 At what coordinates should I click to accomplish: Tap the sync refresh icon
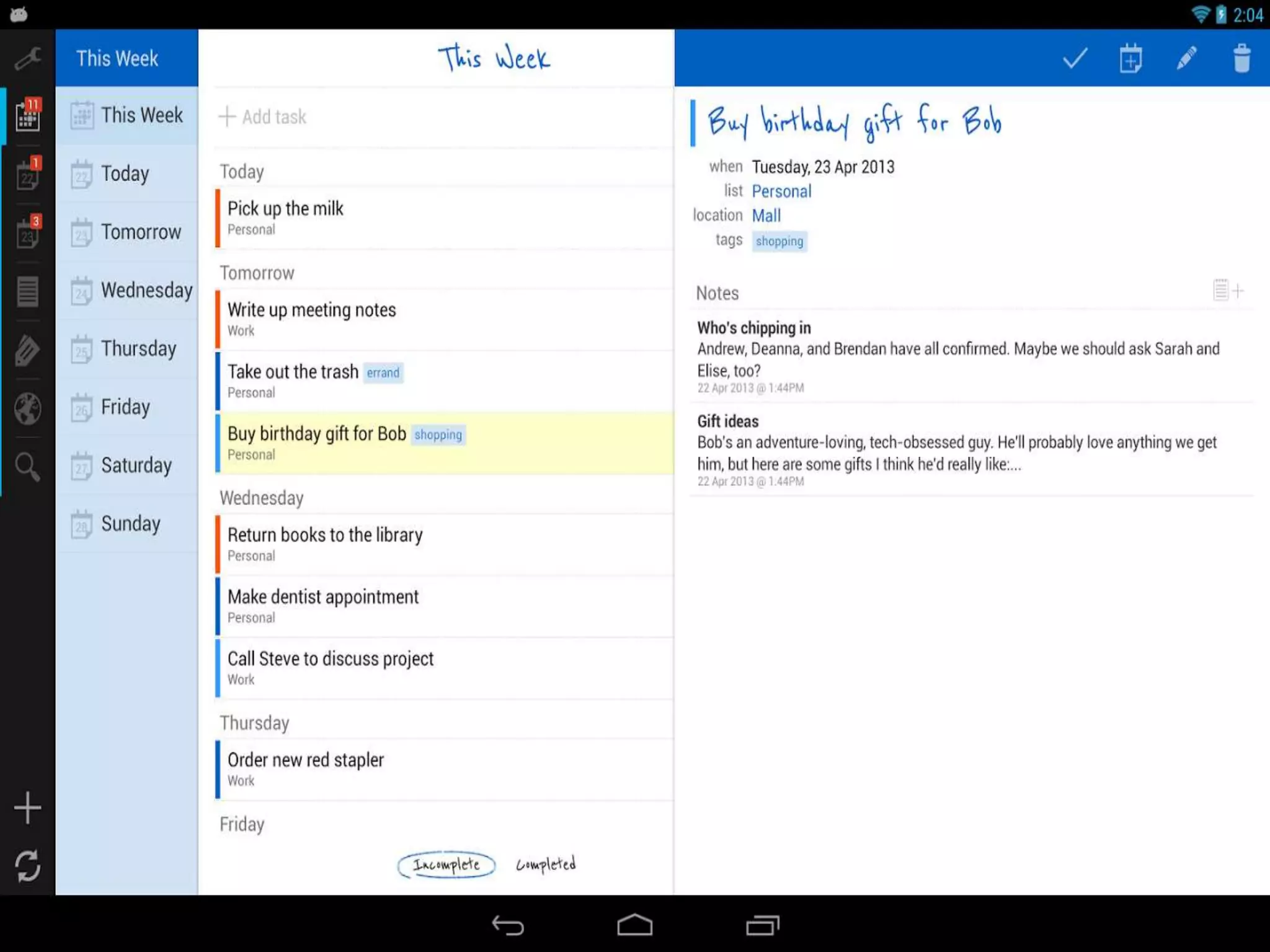pos(27,865)
